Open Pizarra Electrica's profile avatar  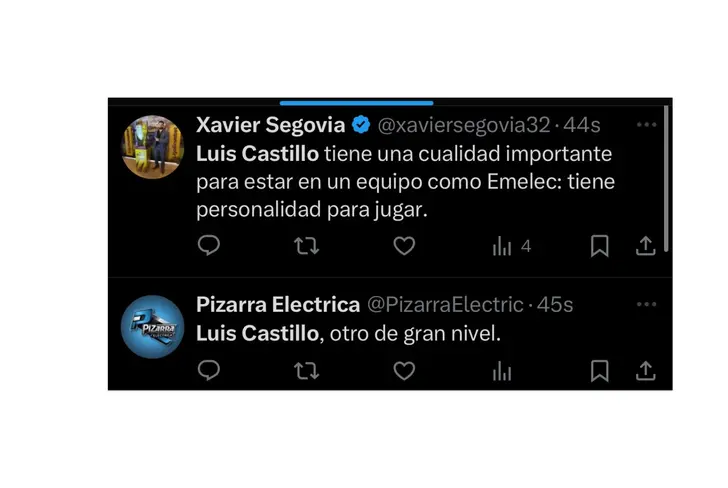pos(153,327)
